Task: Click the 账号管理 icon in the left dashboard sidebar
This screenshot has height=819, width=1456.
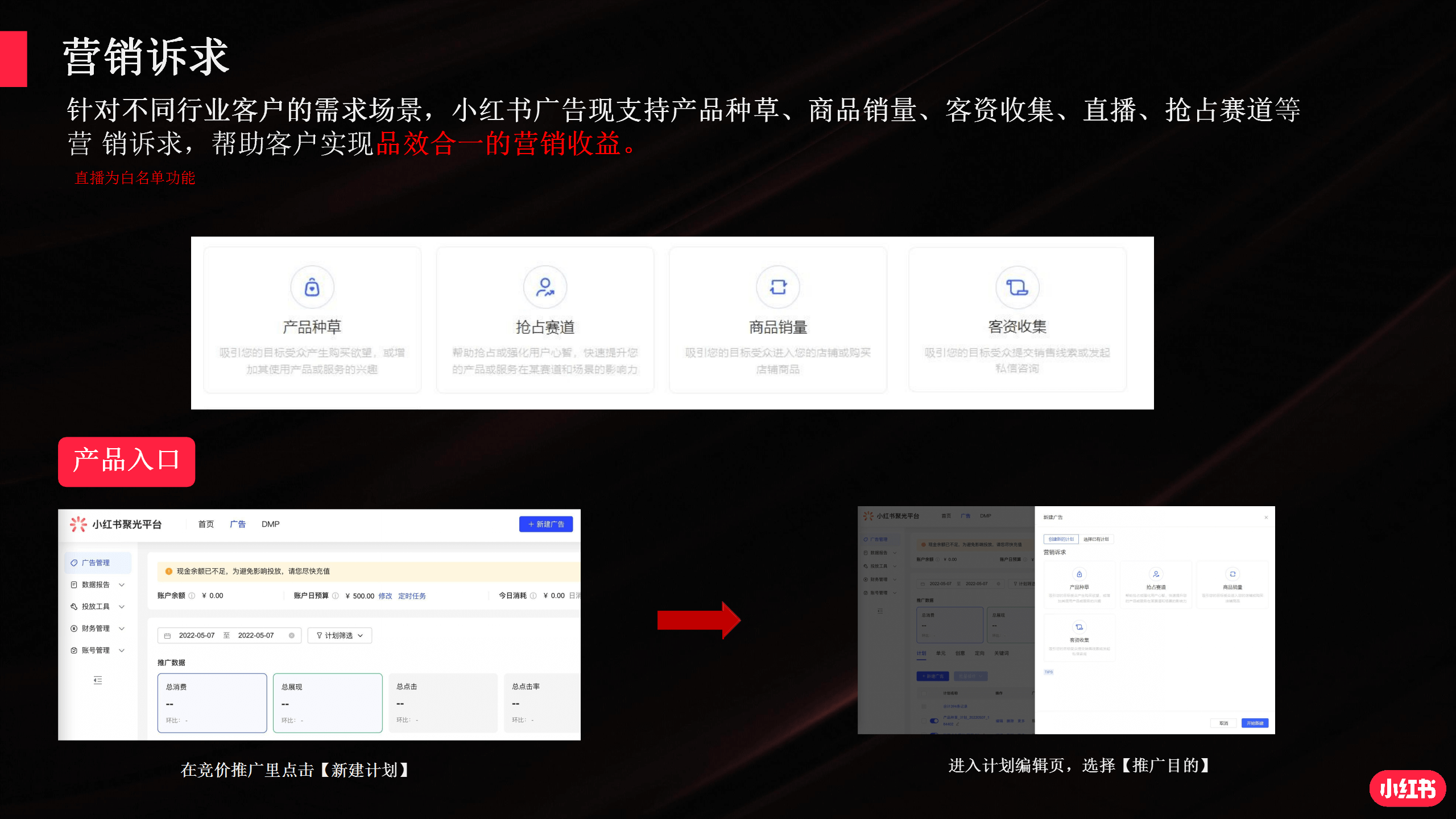Action: 74,650
